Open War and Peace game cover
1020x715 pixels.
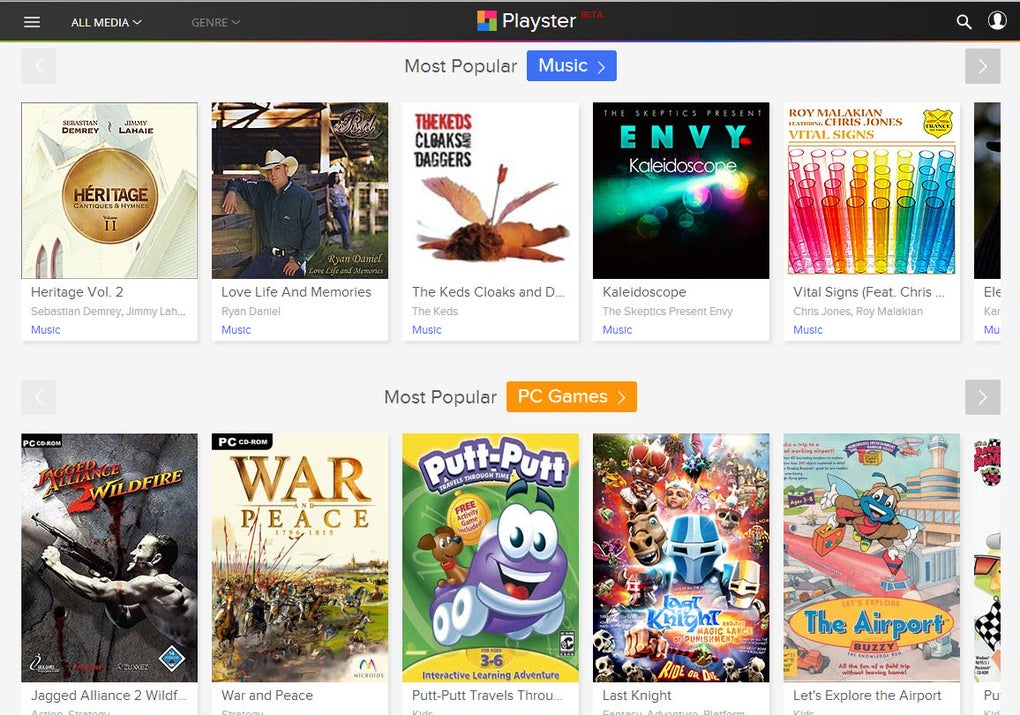coord(300,558)
